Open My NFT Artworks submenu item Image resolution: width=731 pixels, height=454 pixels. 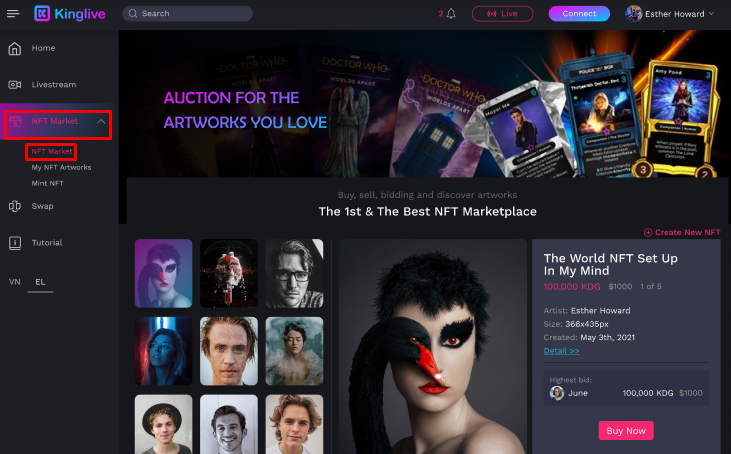pos(61,167)
